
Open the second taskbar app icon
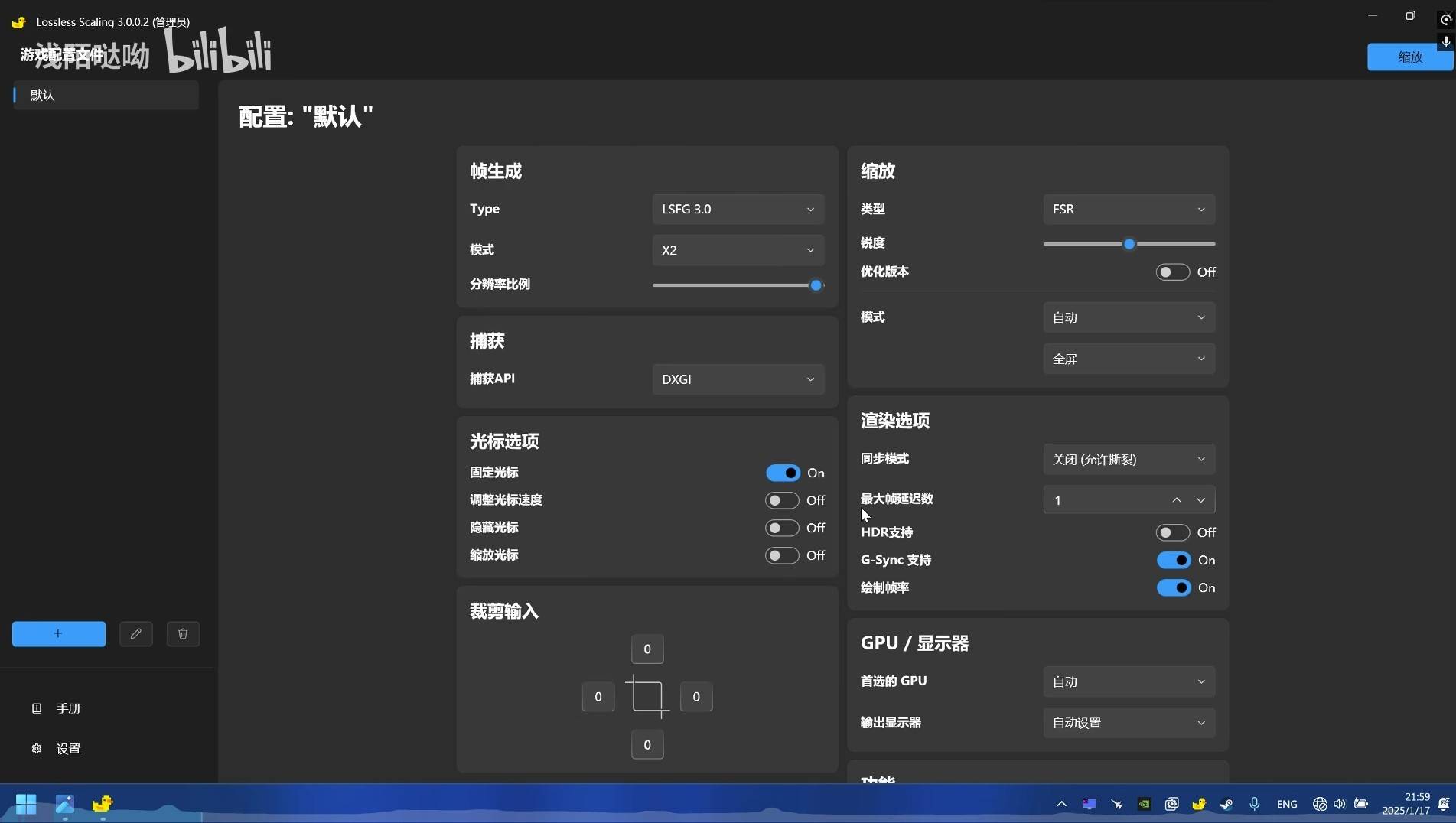point(64,804)
